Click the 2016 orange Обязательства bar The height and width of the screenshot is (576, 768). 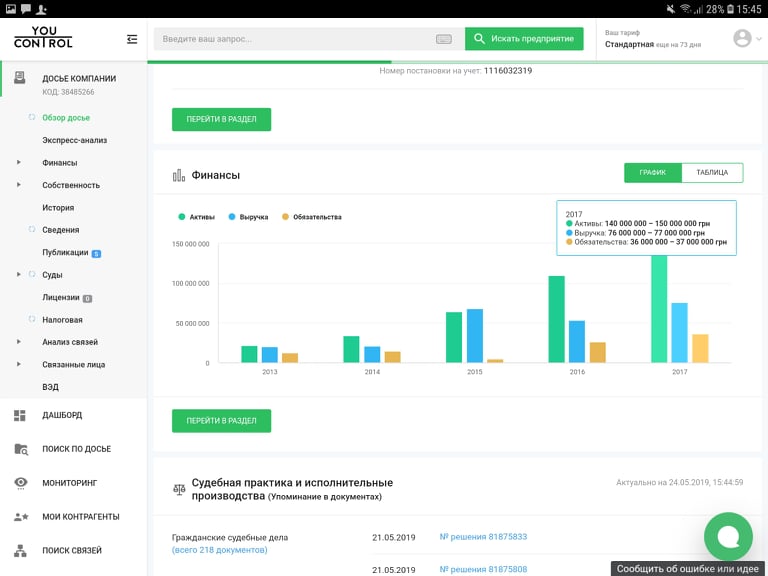598,352
